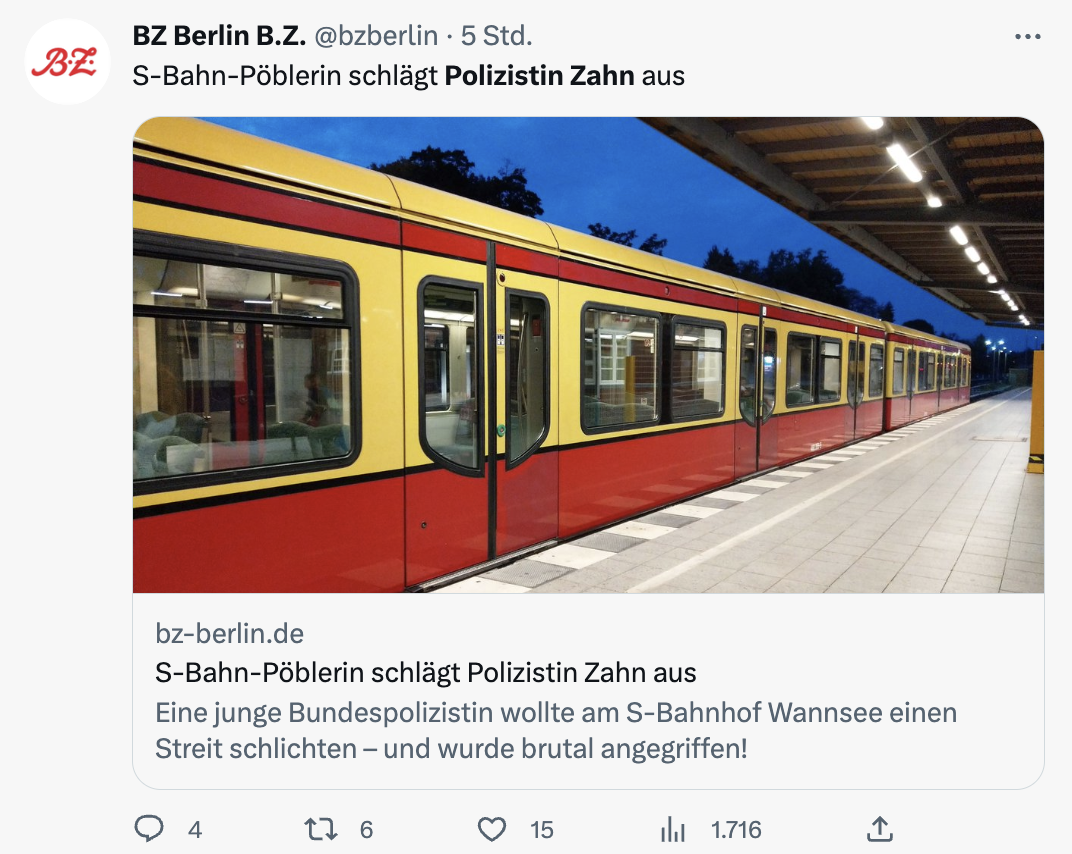
Task: Click the card description about Bundespolizistin
Action: tap(556, 730)
